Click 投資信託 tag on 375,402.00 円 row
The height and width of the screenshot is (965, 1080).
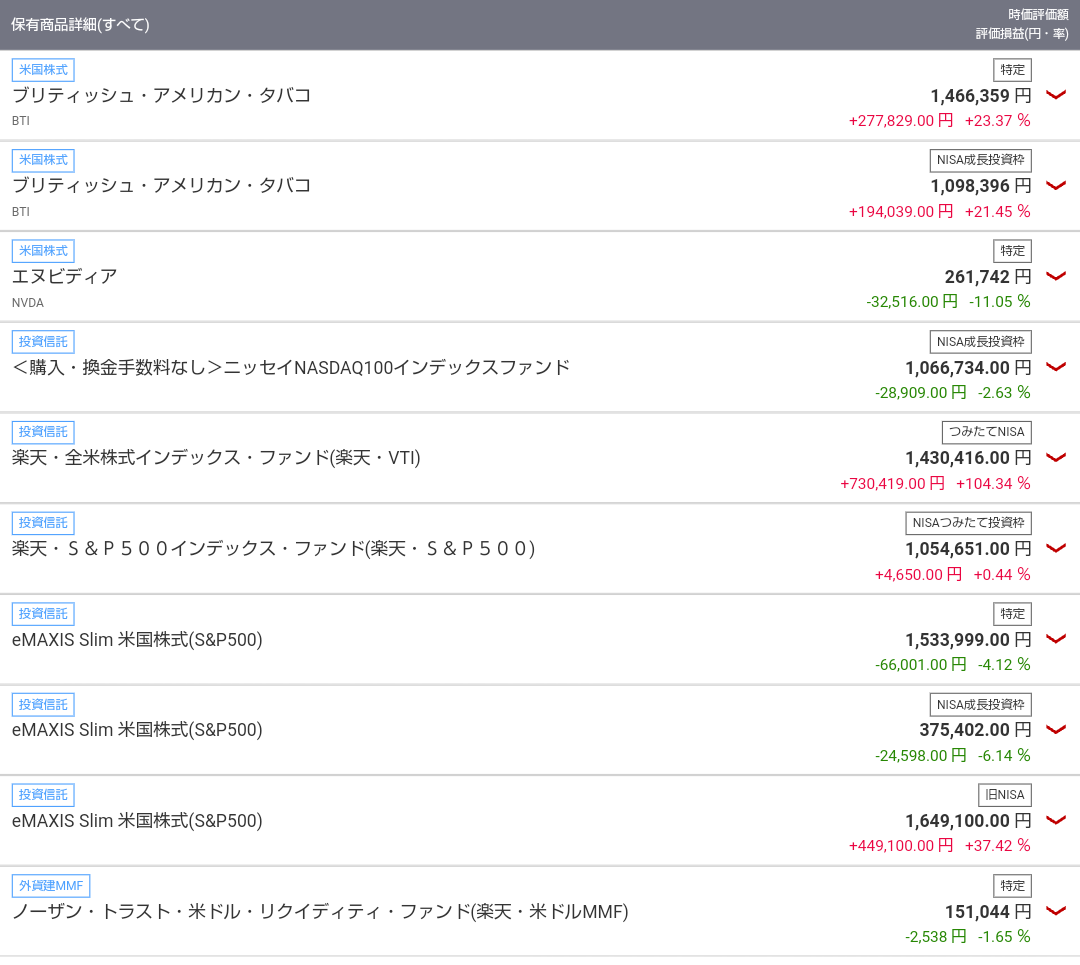(x=43, y=705)
